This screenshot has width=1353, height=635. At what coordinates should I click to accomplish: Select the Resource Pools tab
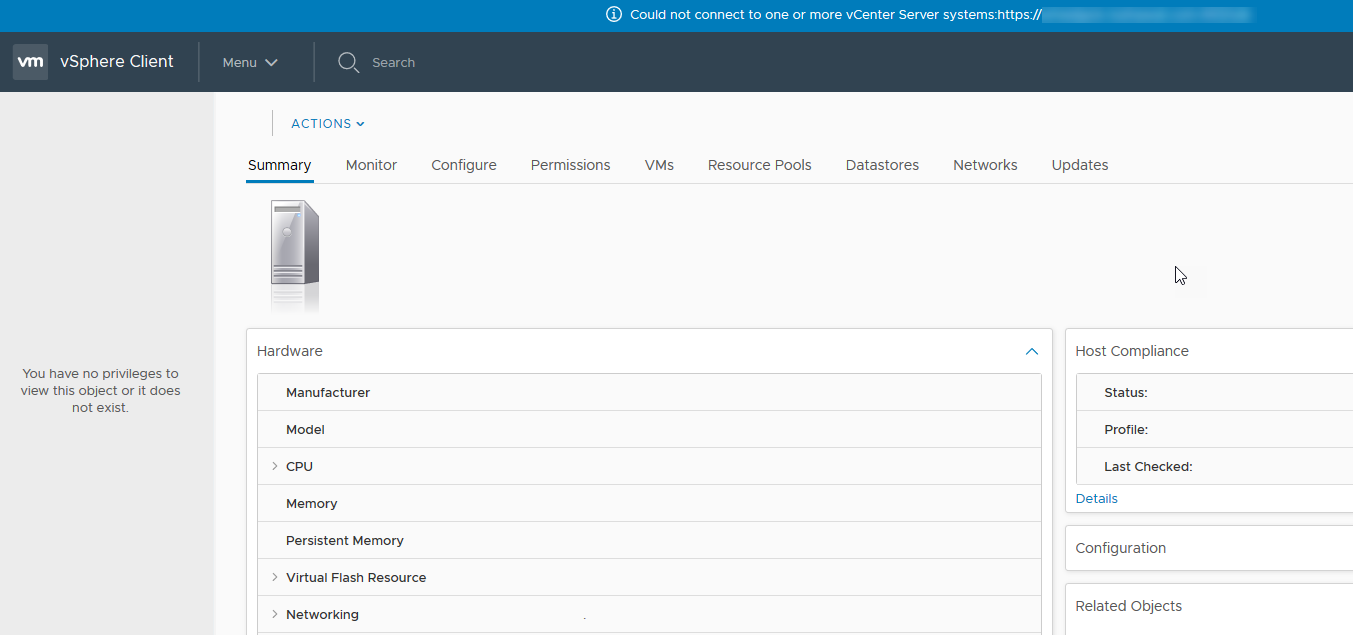(x=759, y=165)
